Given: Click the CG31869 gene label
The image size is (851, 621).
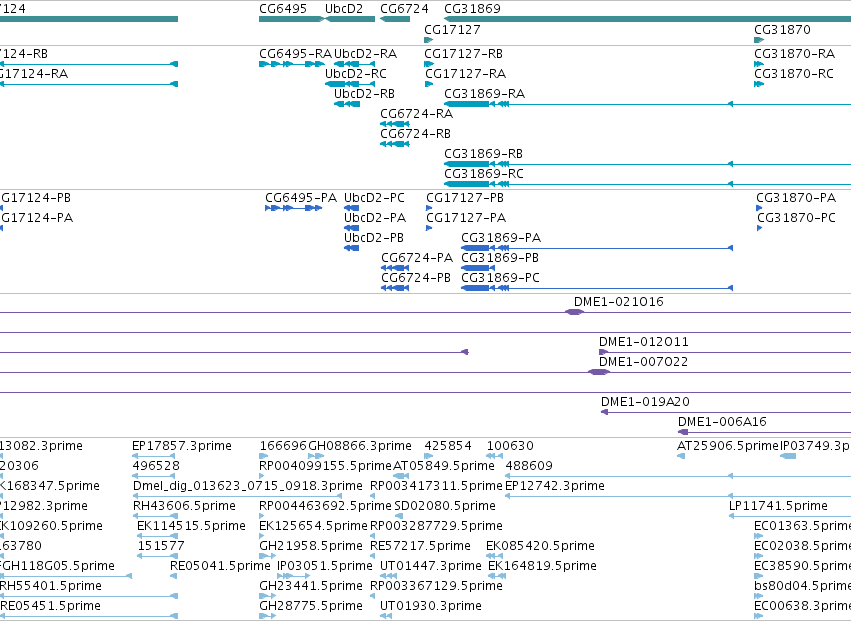Looking at the screenshot, I should (x=472, y=9).
